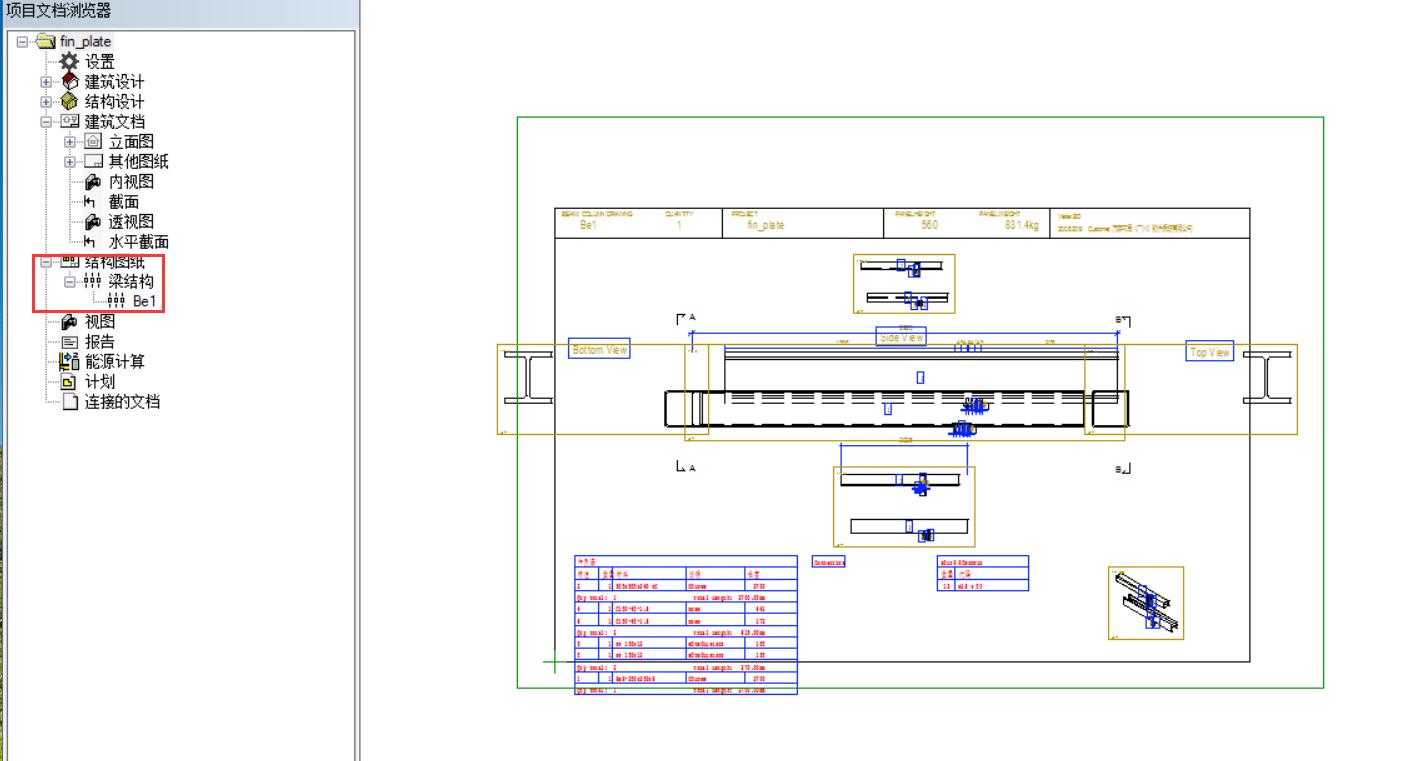Click the 截面 section icon
This screenshot has height=761, width=1425.
point(94,202)
